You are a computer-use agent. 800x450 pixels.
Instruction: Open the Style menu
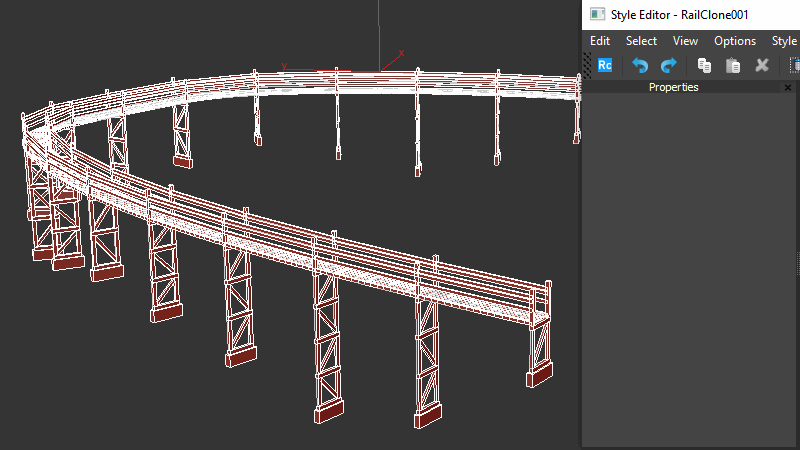[784, 41]
